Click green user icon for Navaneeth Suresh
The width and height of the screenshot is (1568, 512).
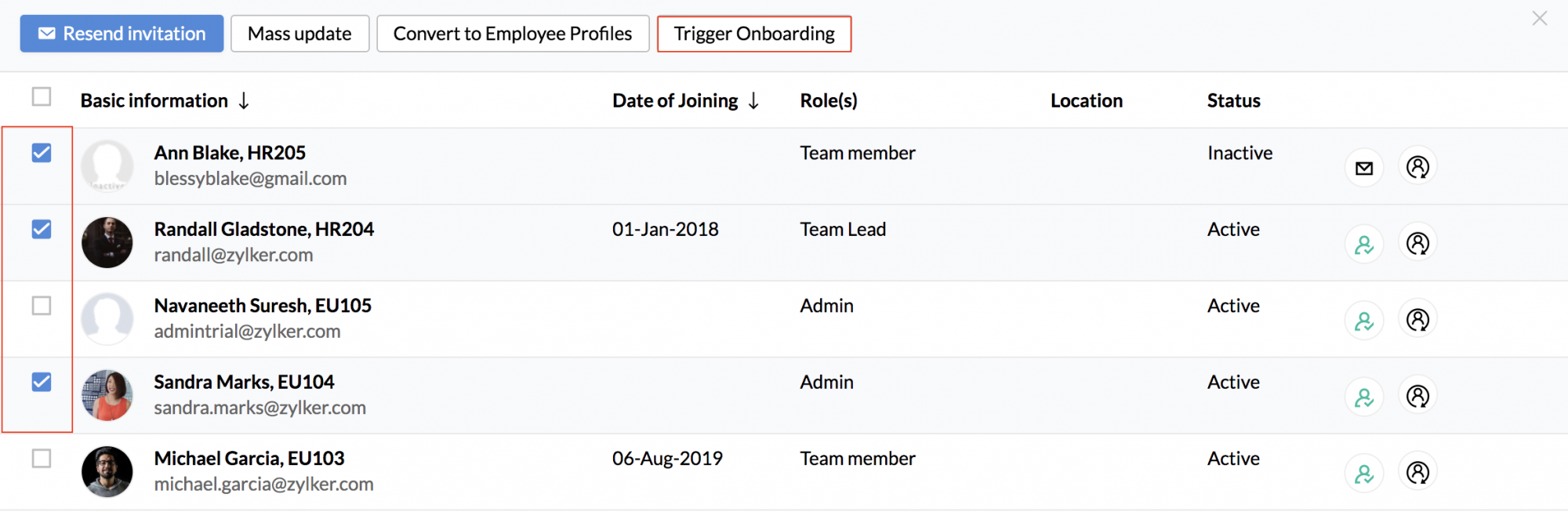tap(1364, 320)
